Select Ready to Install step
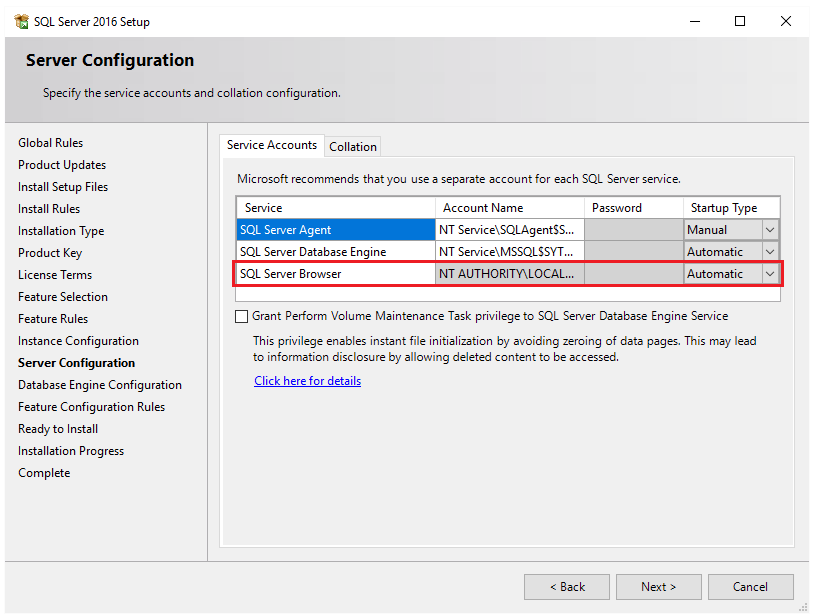The image size is (815, 615). [x=58, y=429]
